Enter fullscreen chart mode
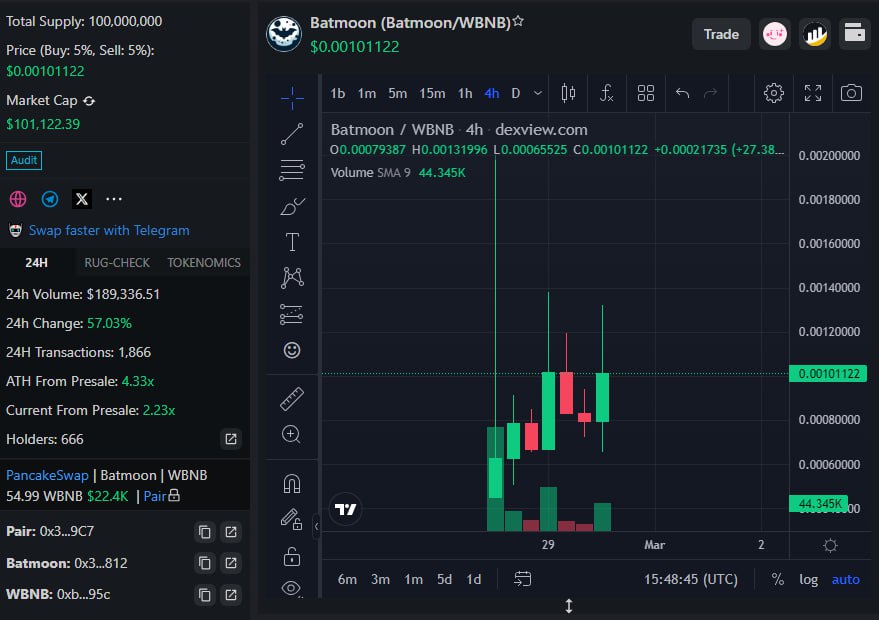The image size is (879, 620). pos(813,93)
